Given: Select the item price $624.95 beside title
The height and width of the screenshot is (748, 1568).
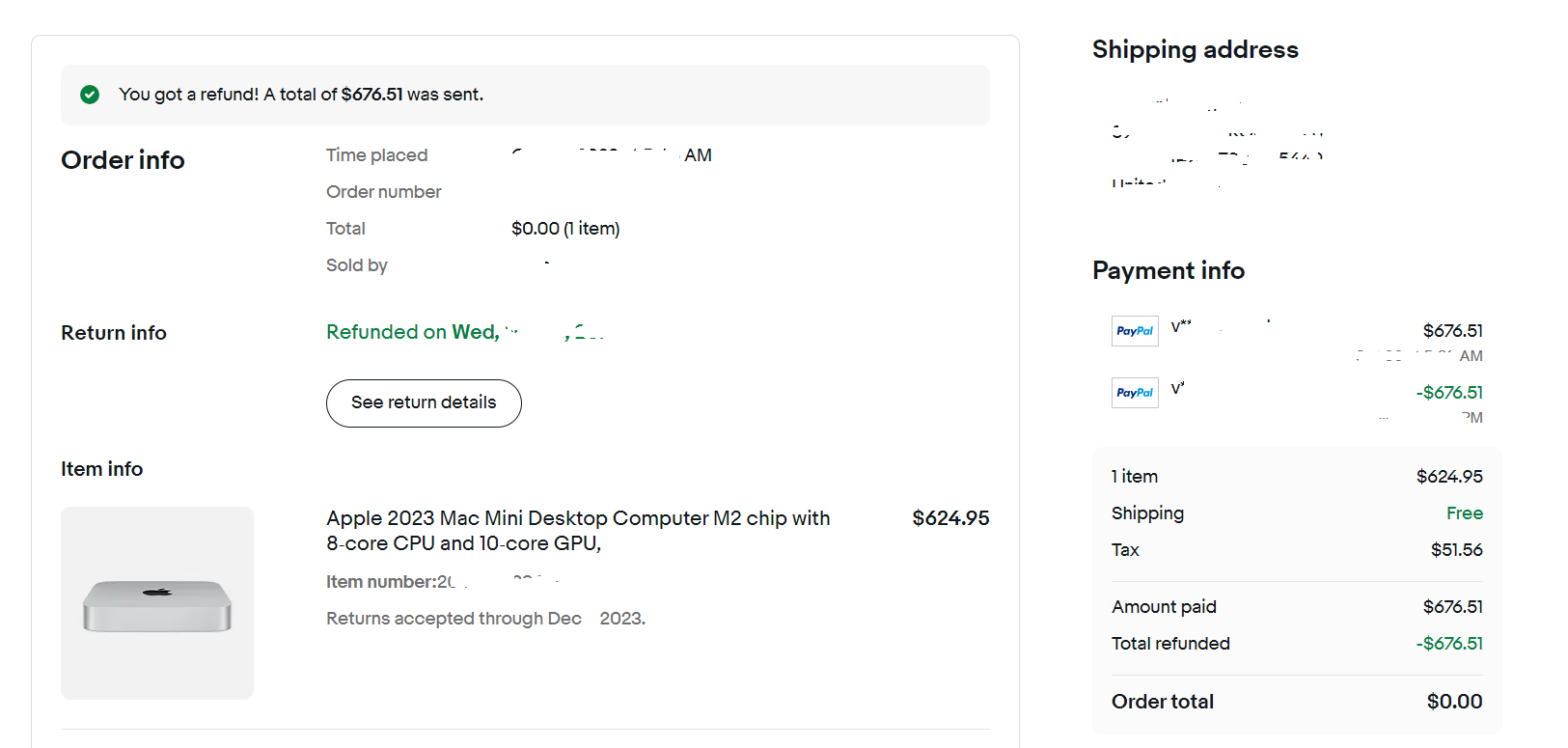Looking at the screenshot, I should (x=950, y=518).
